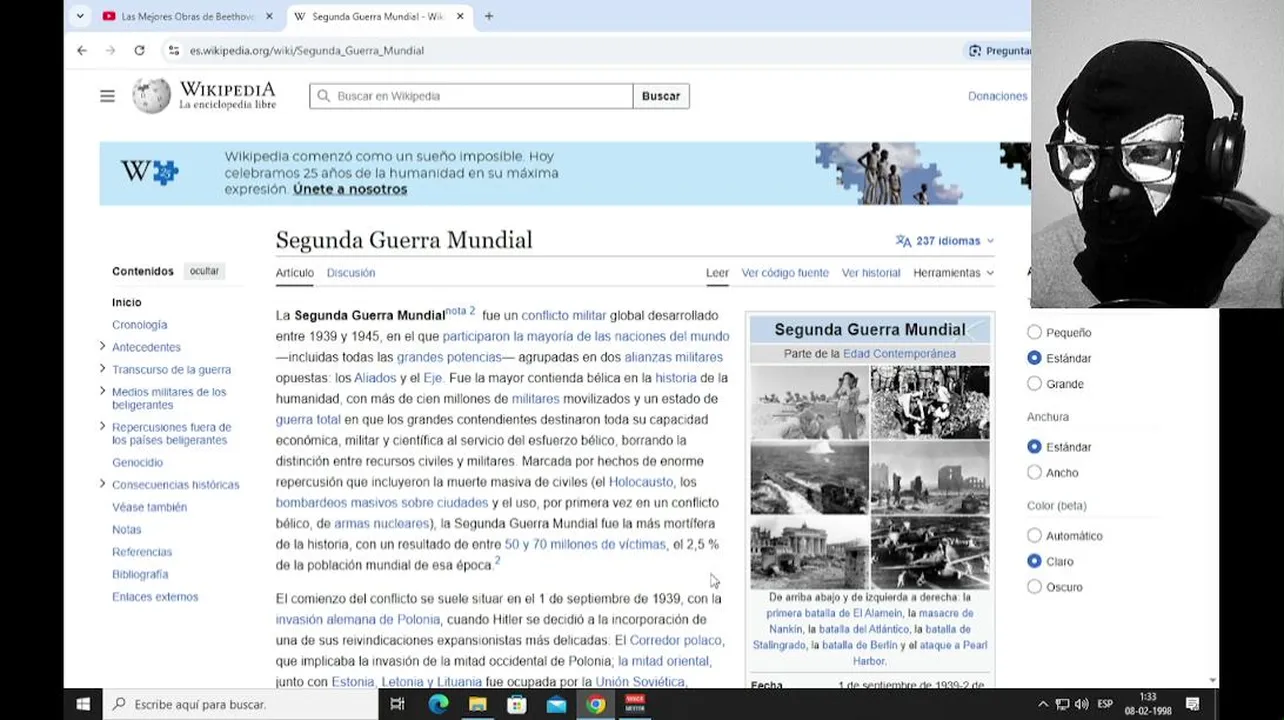Select the Pequeño text size option
Viewport: 1284px width, 720px height.
1035,332
